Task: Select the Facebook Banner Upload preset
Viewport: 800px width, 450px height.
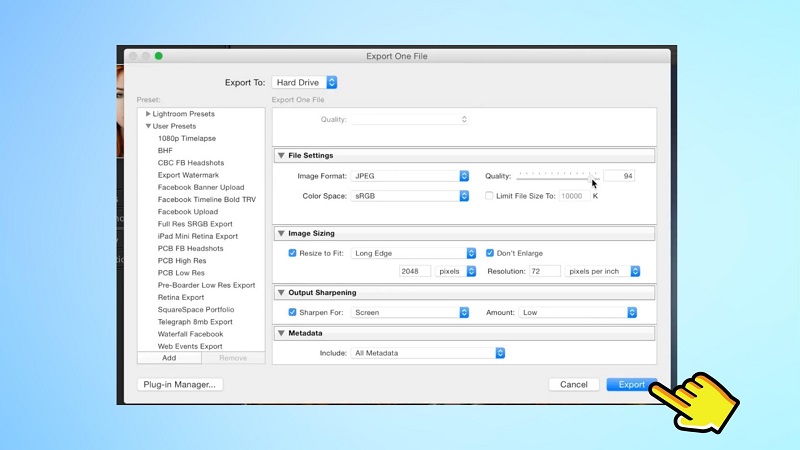Action: pyautogui.click(x=201, y=187)
